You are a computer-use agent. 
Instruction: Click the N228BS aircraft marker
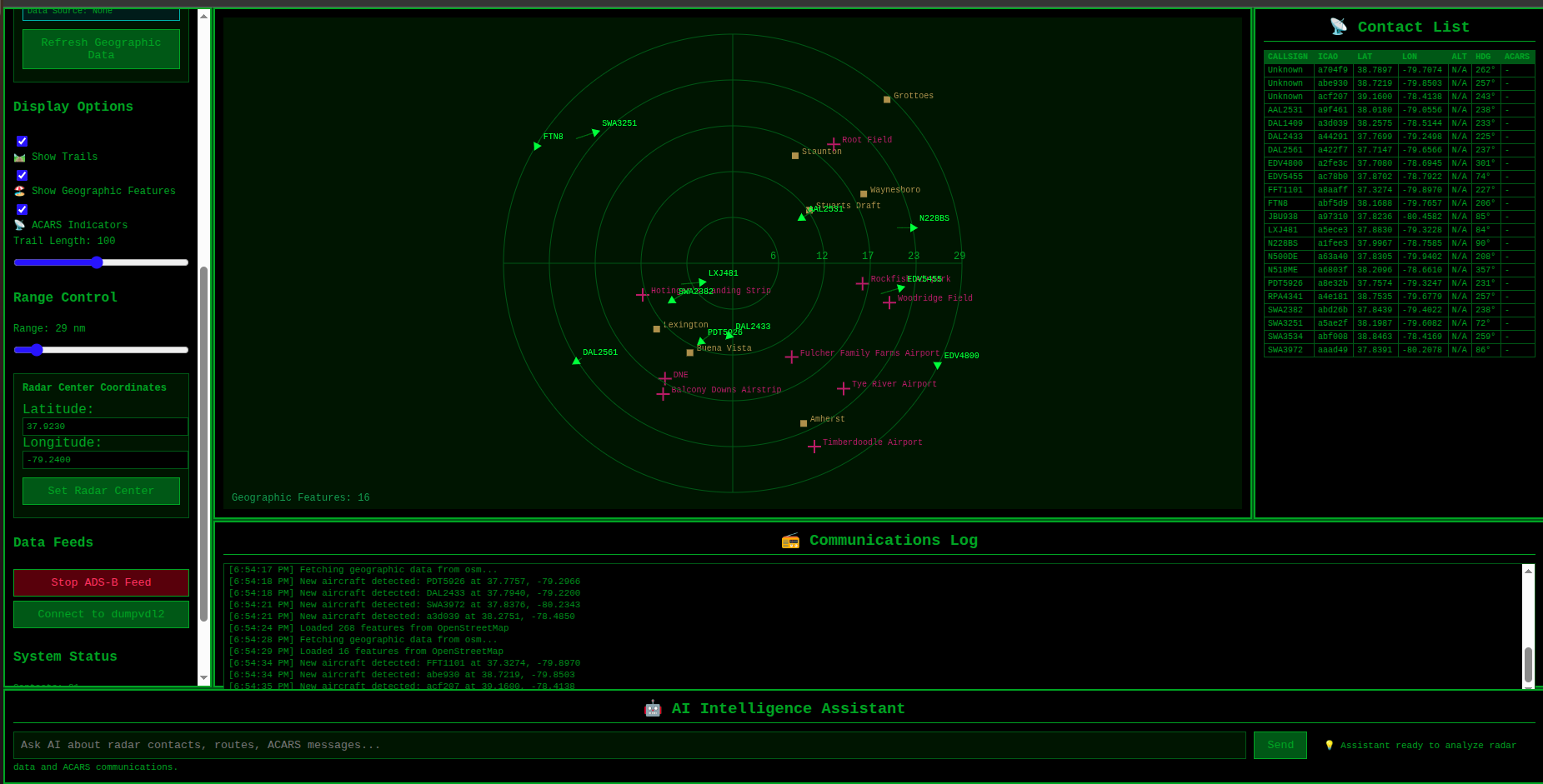914,227
